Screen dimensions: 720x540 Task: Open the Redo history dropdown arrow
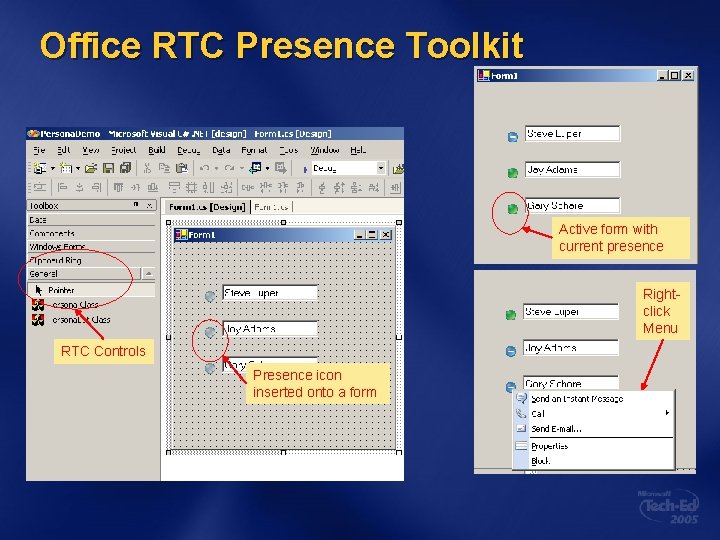242,169
